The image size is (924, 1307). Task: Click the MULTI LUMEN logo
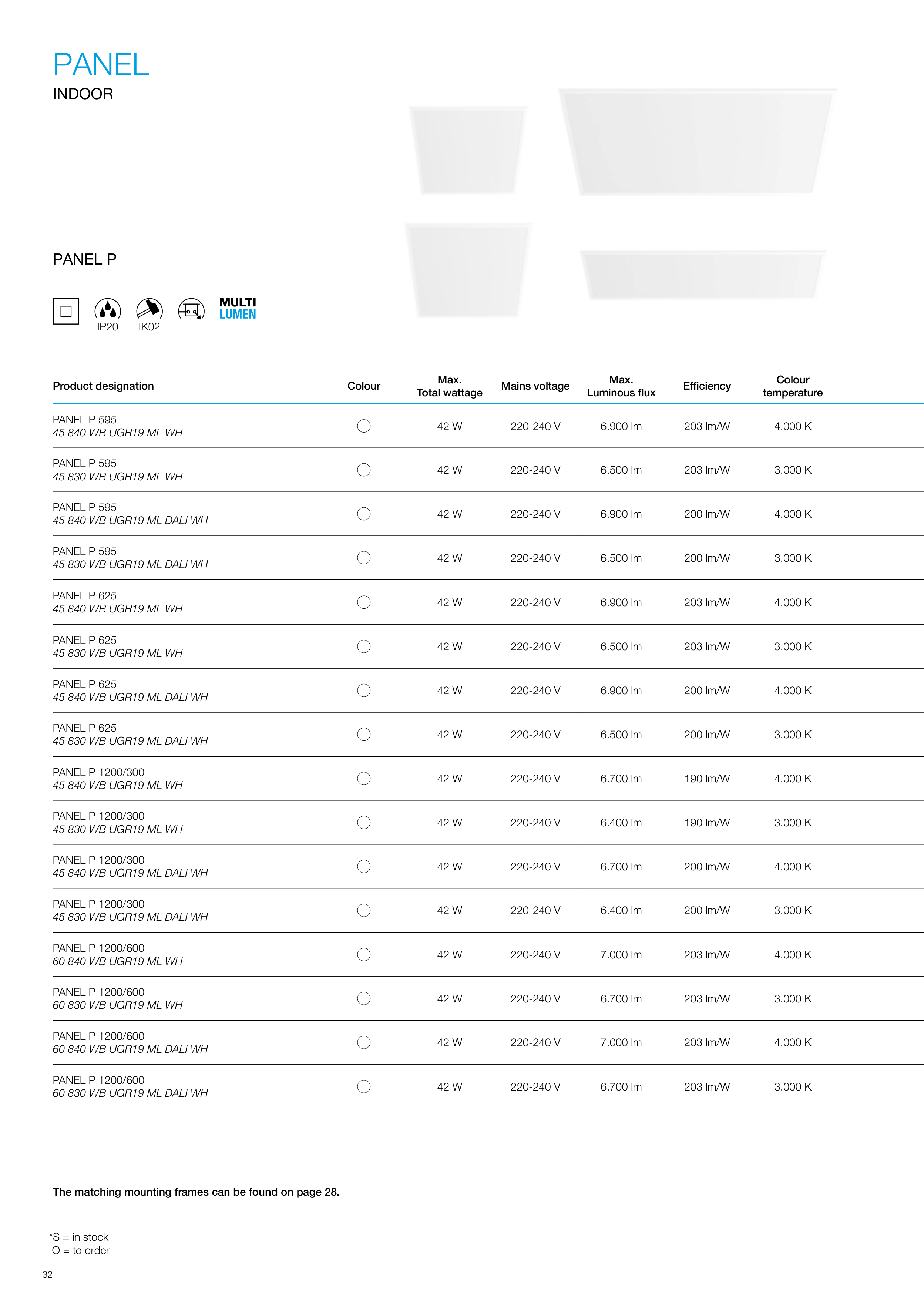point(238,308)
